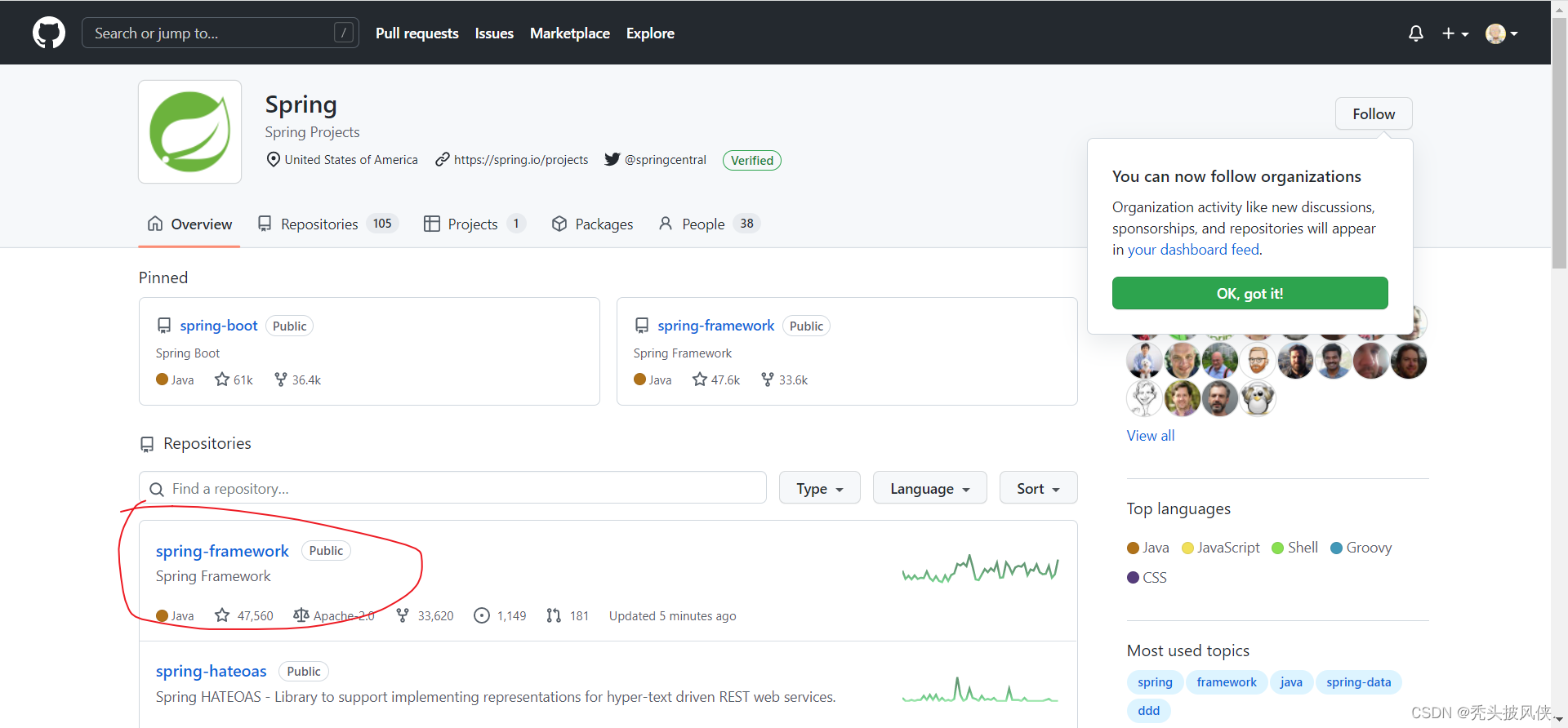Viewport: 1568px width, 728px height.
Task: Click the Java language in Top languages
Action: (x=1147, y=548)
